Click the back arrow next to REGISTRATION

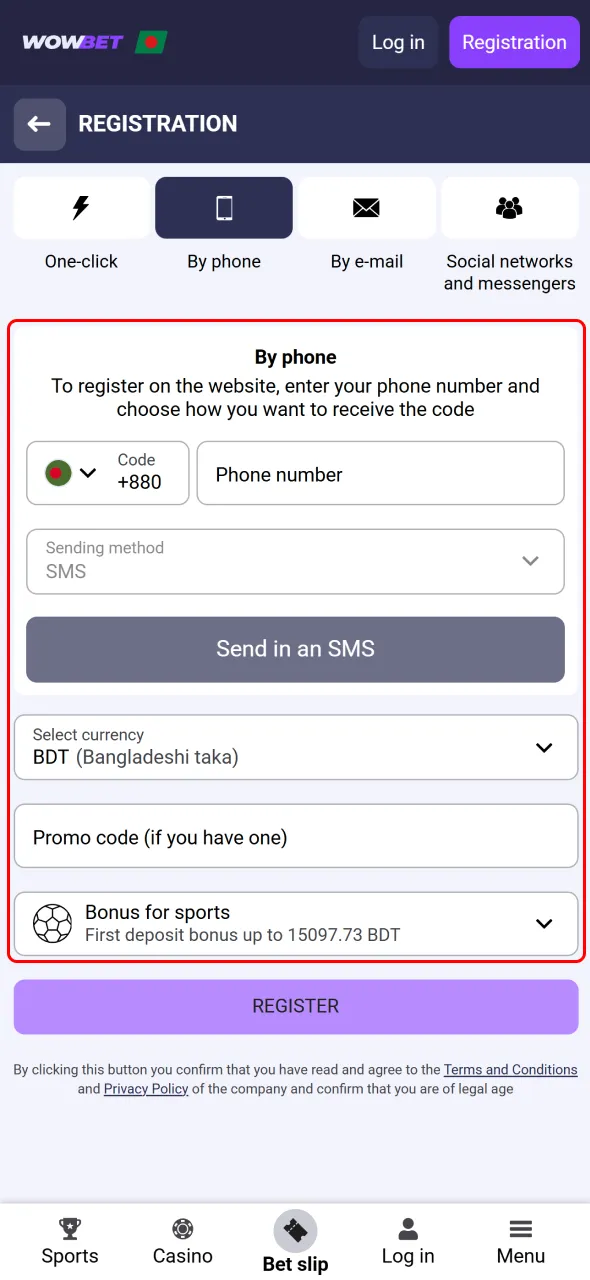coord(39,124)
